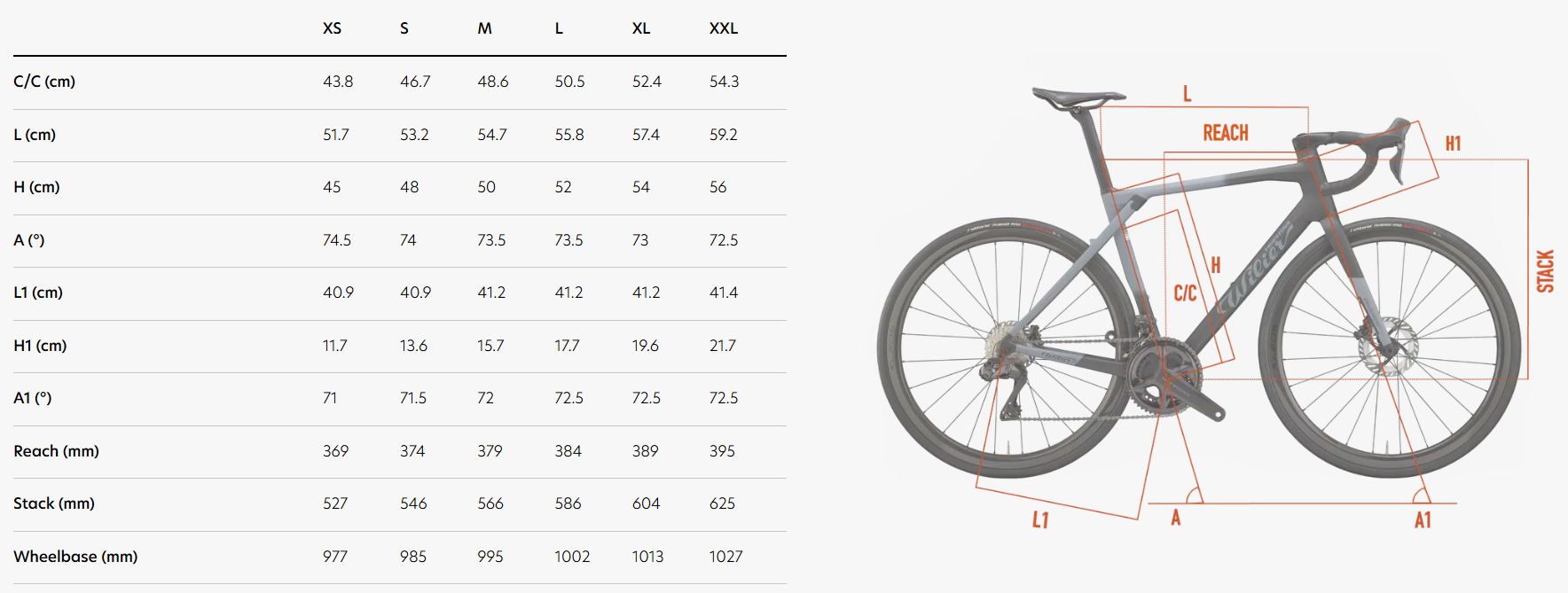Click the Reach (mm) row label
This screenshot has width=1568, height=593.
(x=56, y=451)
